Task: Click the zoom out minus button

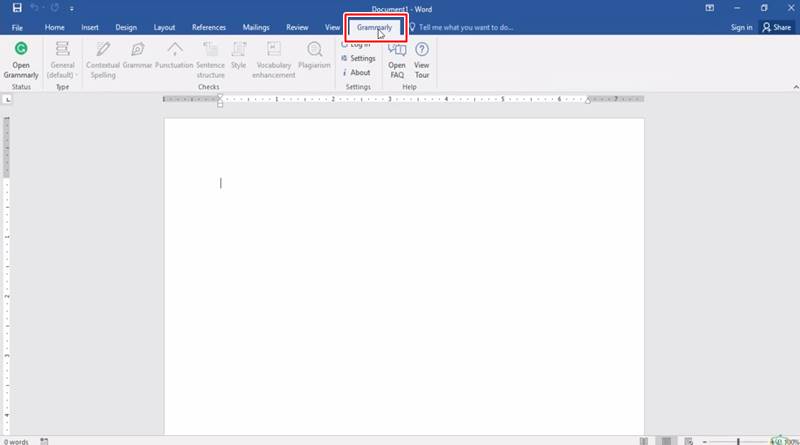Action: point(705,442)
